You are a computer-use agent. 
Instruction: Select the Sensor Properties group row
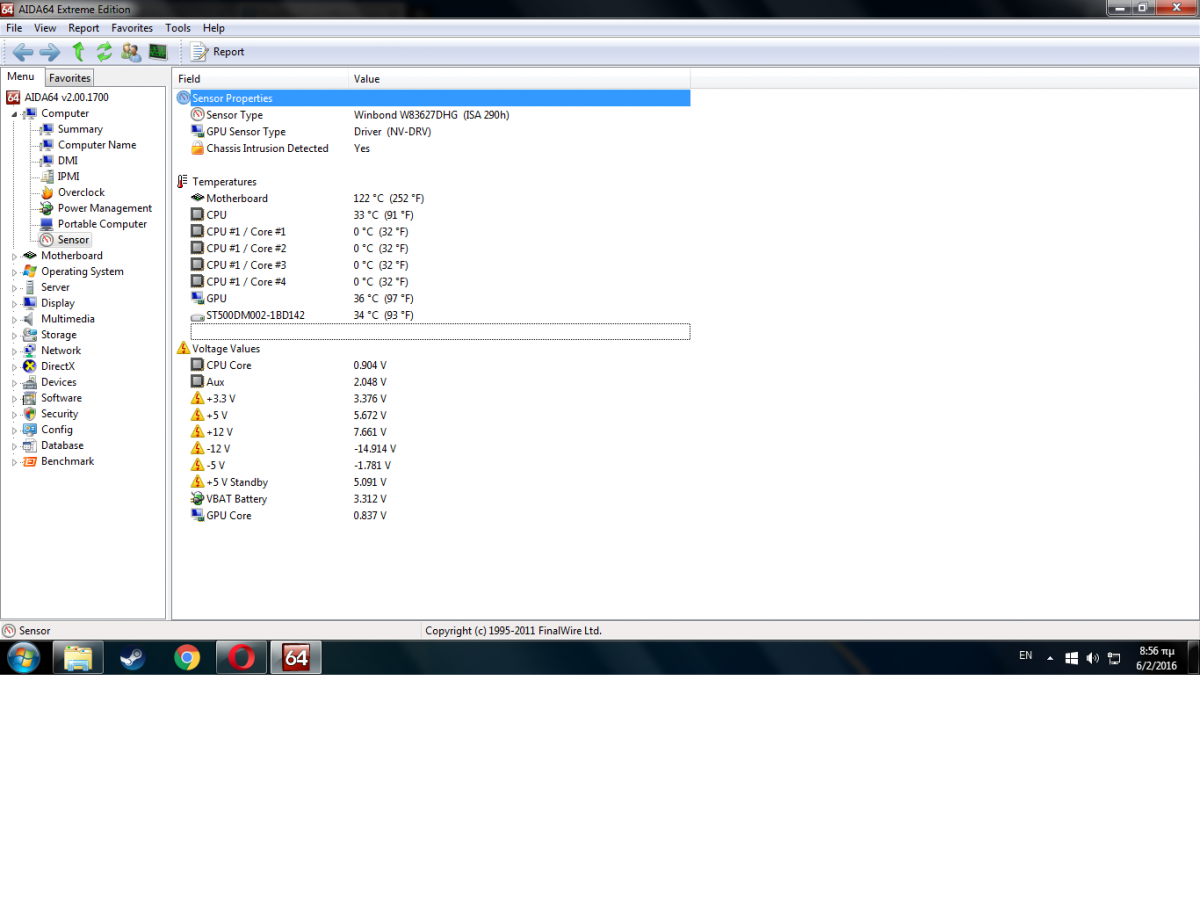(x=432, y=98)
